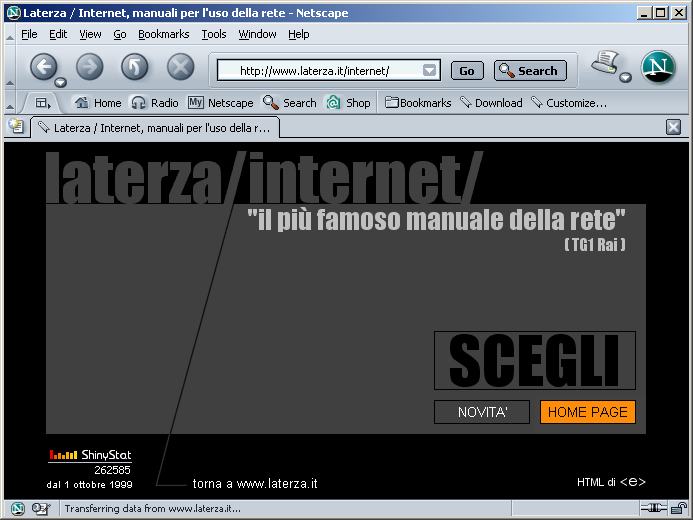Collapse the menu bar toolbar grippy

click(x=10, y=34)
